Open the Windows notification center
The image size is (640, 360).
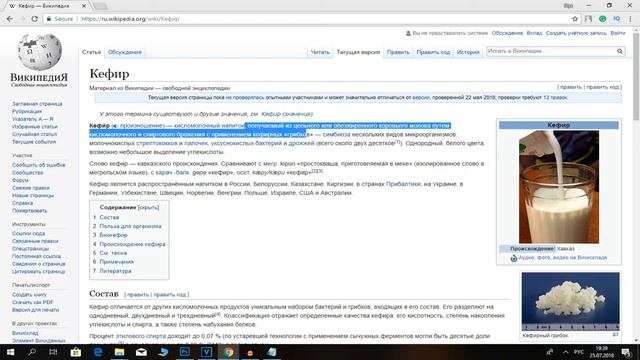626,352
